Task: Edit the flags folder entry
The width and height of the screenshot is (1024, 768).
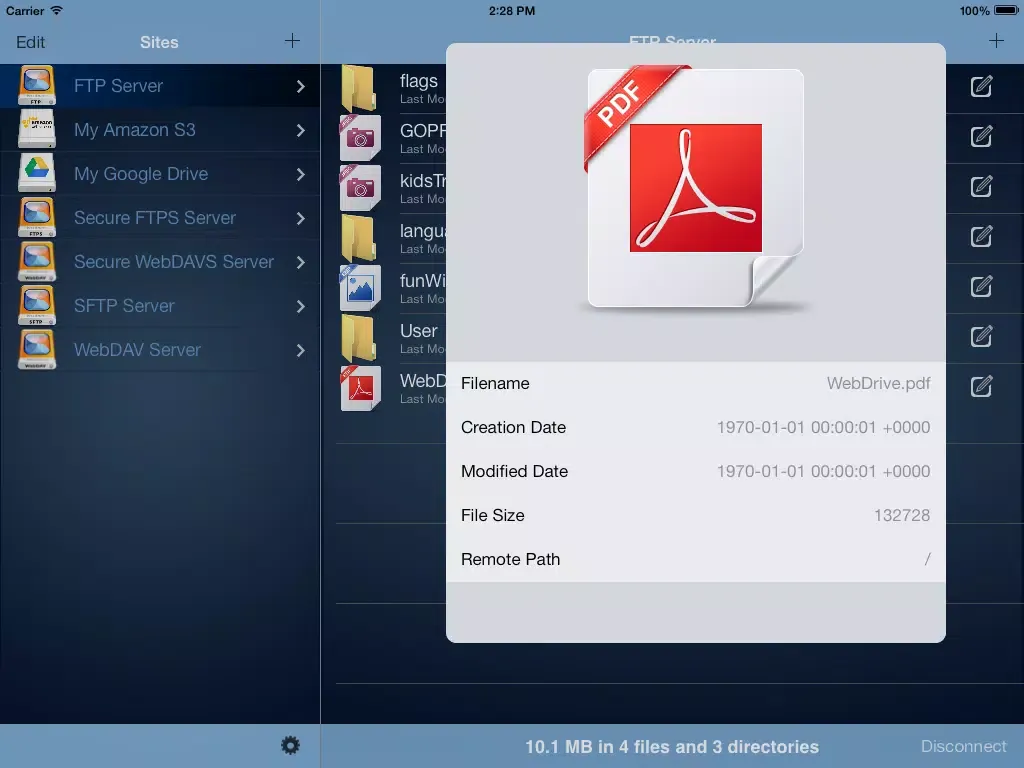Action: (981, 86)
